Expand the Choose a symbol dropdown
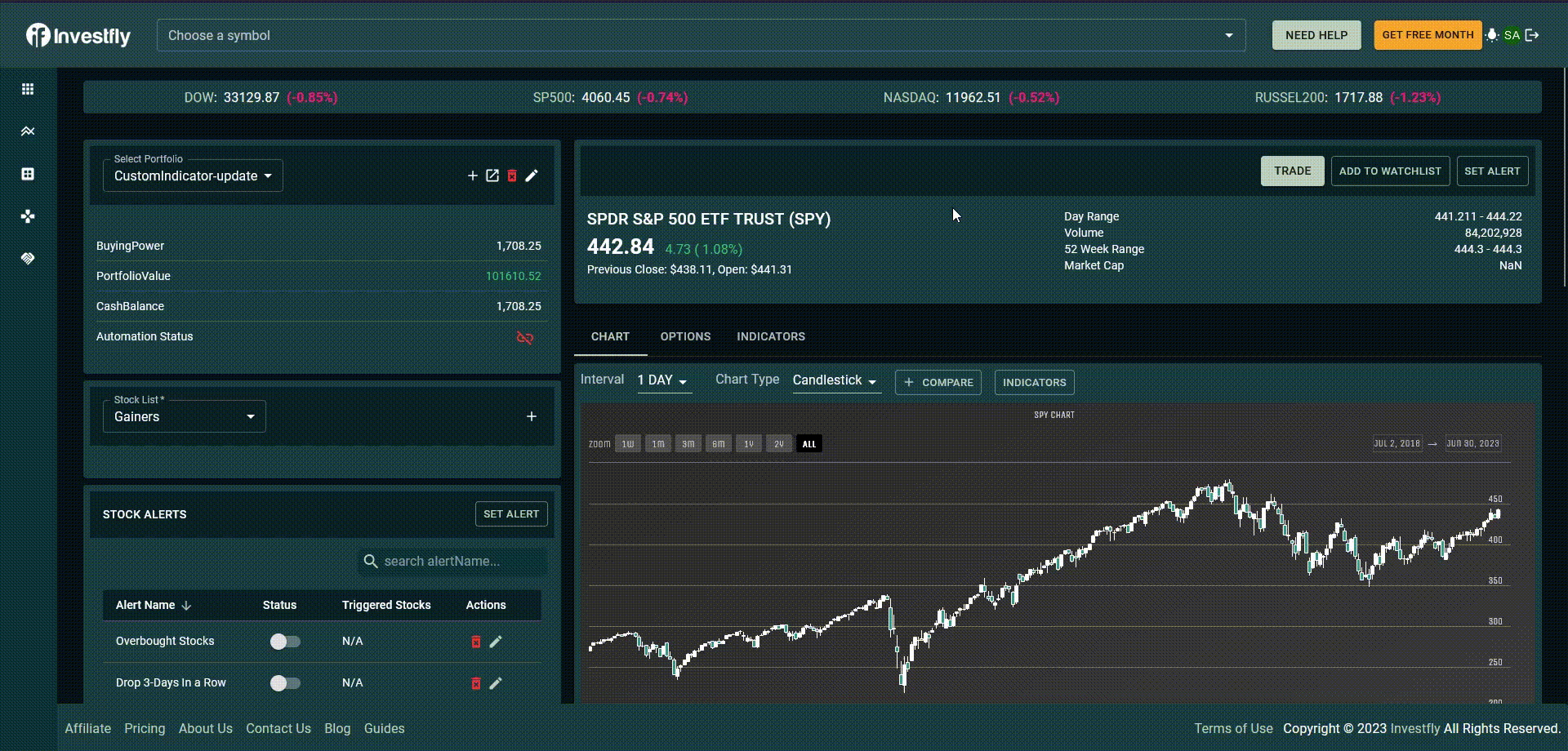This screenshot has height=751, width=1568. coord(1228,35)
